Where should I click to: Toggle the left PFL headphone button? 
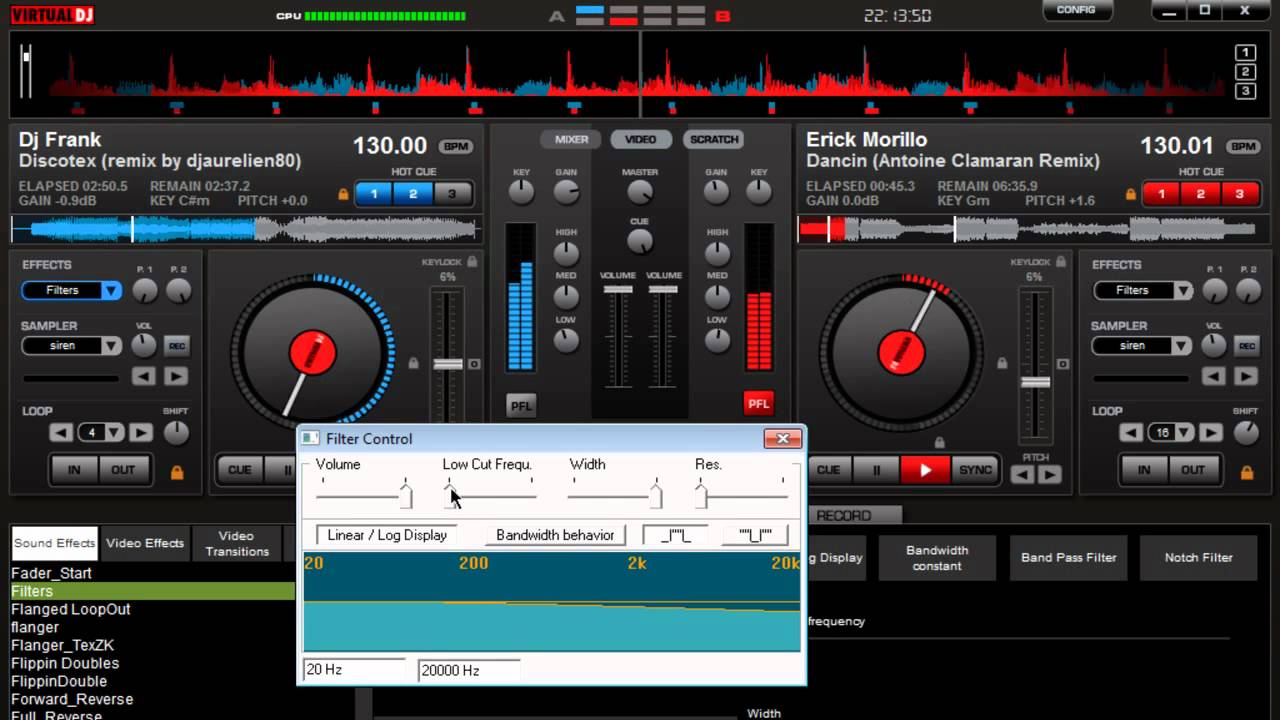[521, 405]
